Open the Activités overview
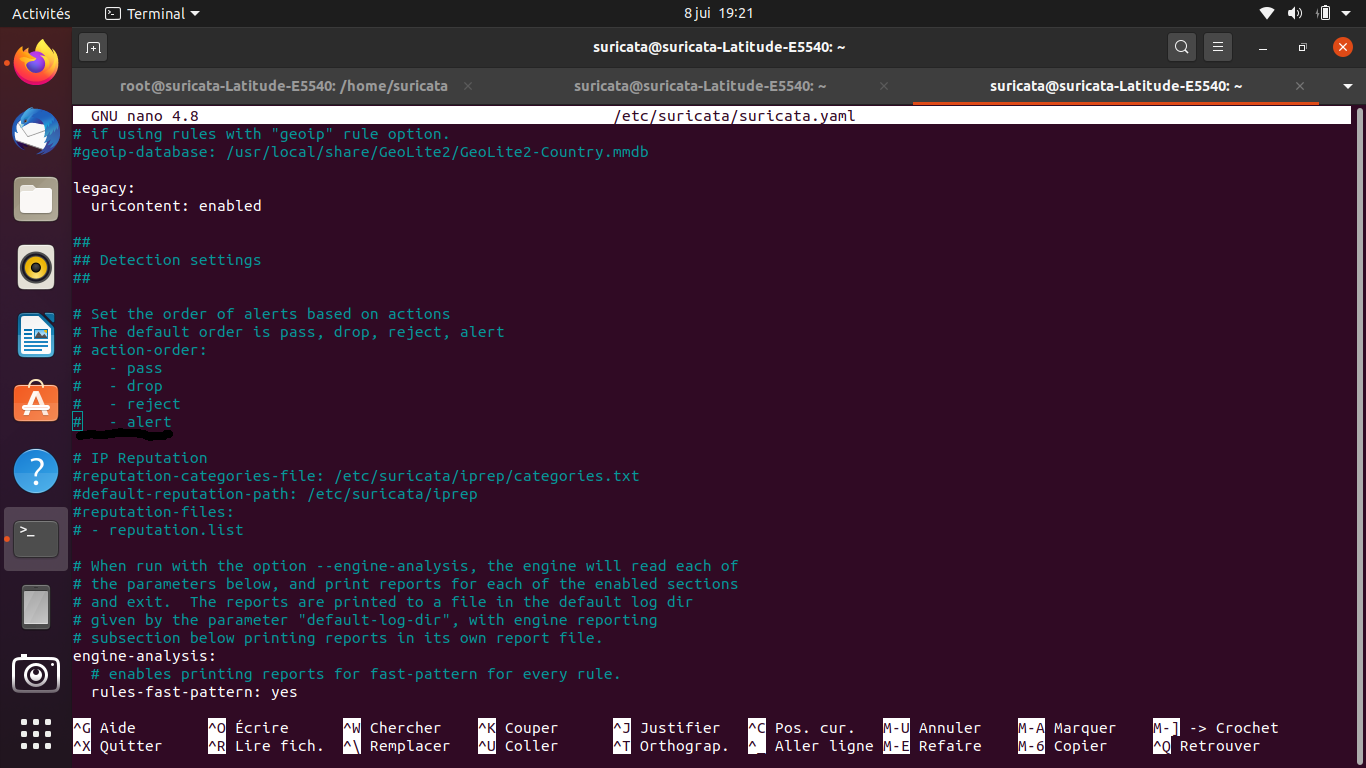This screenshot has height=768, width=1366. 40,14
